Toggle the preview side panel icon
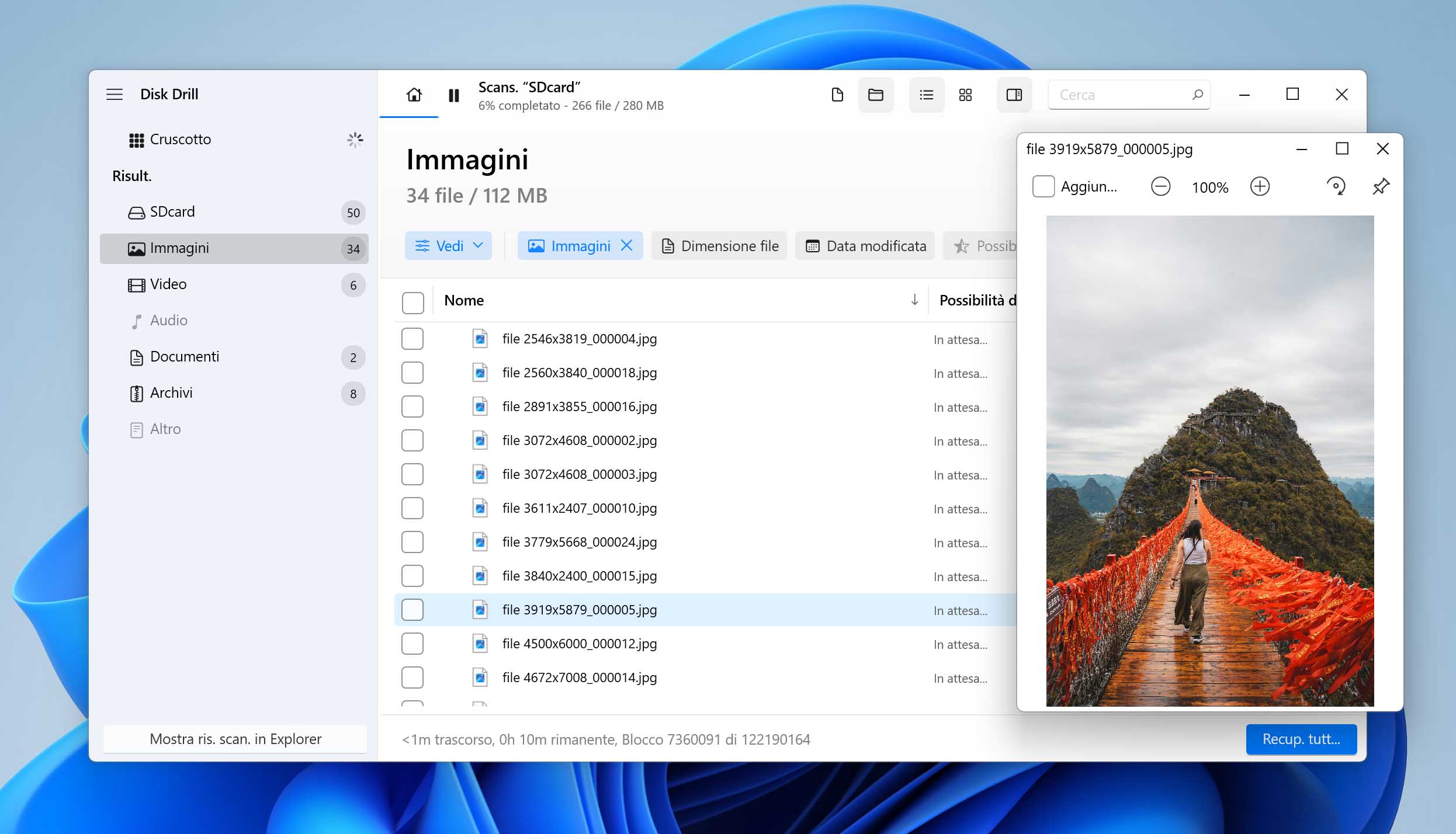The width and height of the screenshot is (1456, 834). pyautogui.click(x=1014, y=95)
